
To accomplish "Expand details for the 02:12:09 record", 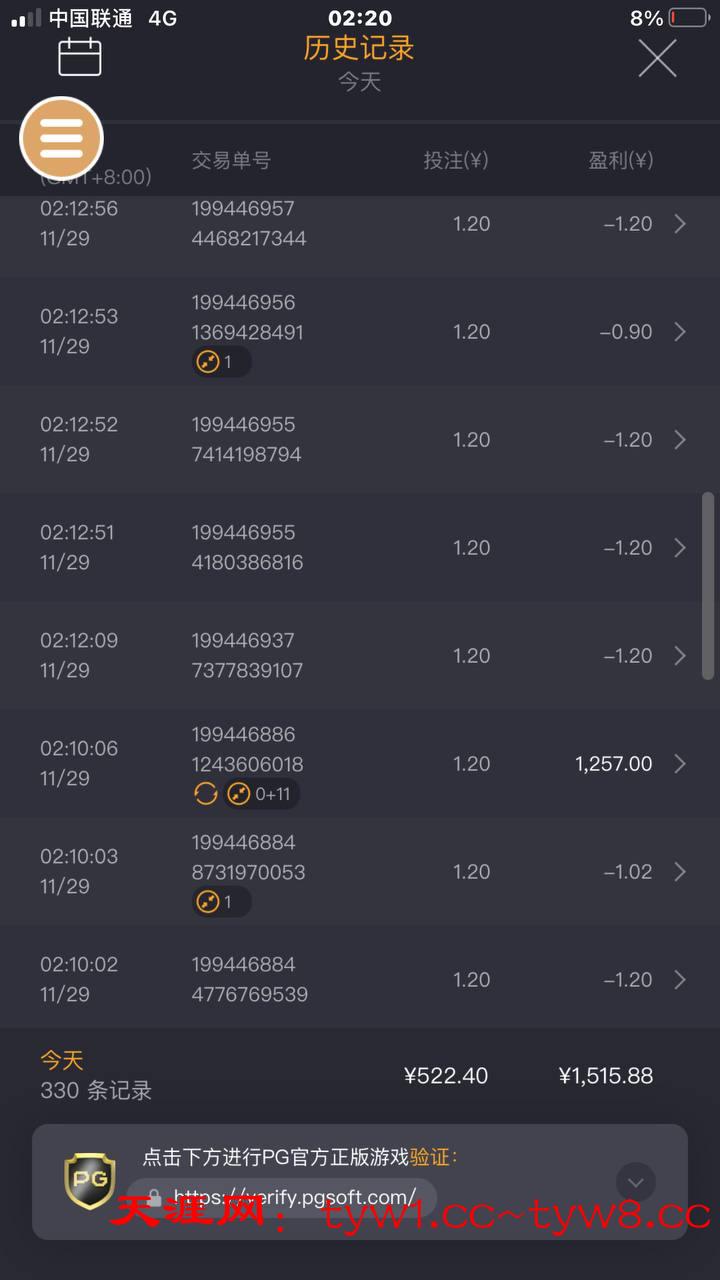I will [680, 656].
